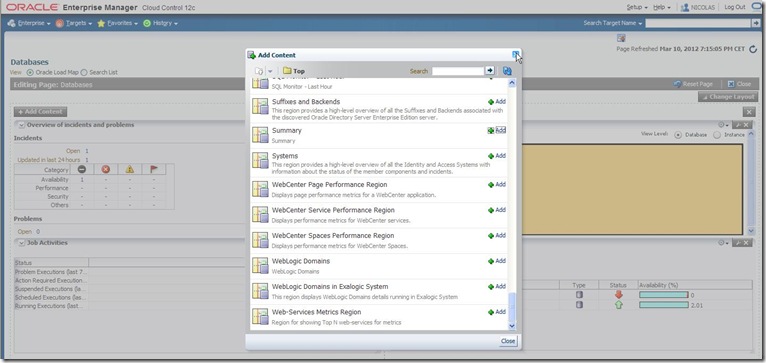Click the critical red X category icon
The width and height of the screenshot is (766, 363).
click(106, 170)
